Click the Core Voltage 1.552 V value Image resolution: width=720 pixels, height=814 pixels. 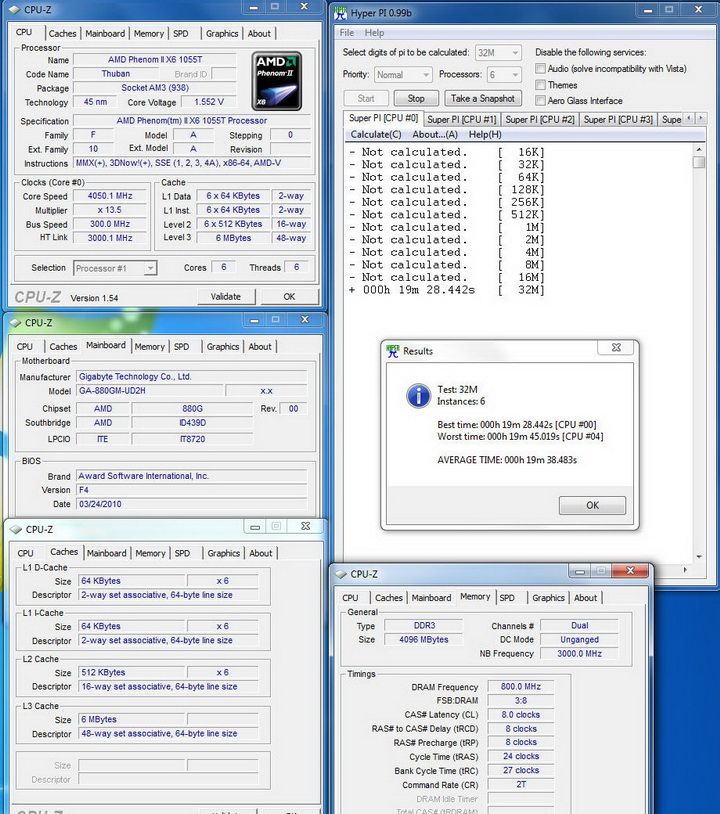click(209, 102)
